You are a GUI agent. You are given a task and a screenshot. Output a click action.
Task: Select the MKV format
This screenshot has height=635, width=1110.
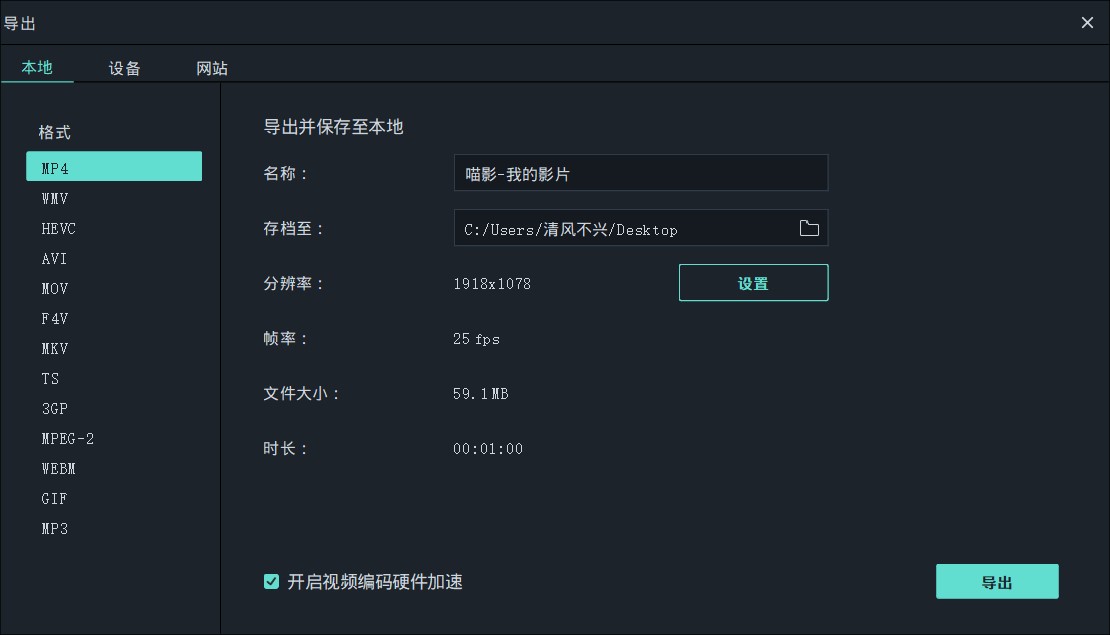pos(113,348)
